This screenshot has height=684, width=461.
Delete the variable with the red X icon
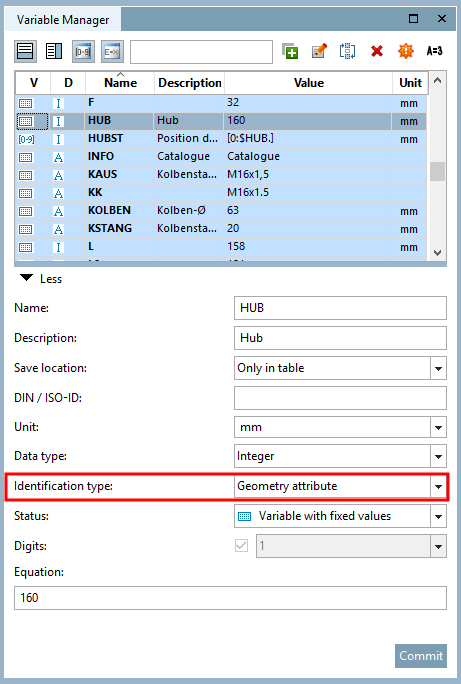point(377,51)
